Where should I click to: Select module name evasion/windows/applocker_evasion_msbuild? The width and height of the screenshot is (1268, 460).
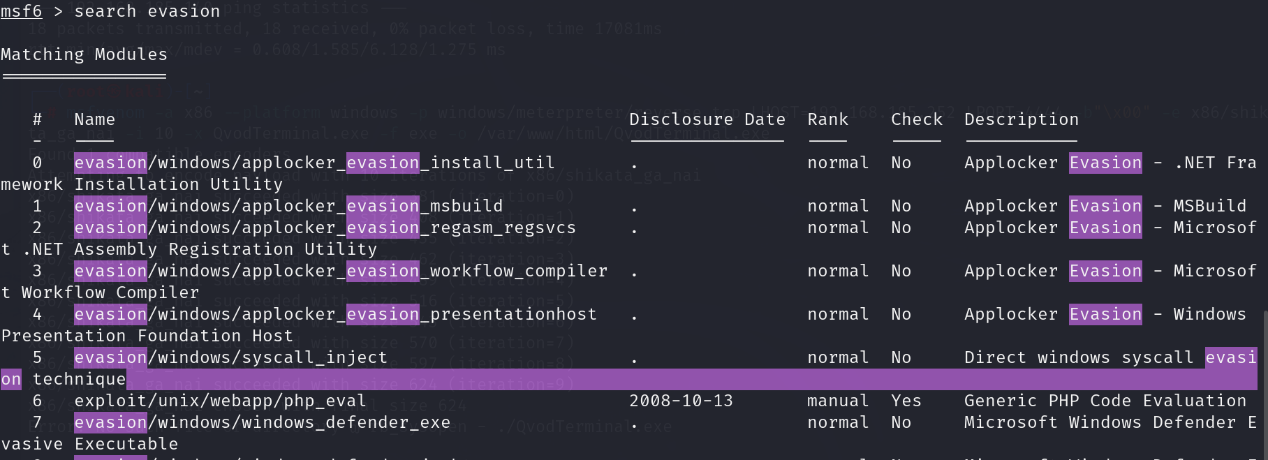[288, 206]
